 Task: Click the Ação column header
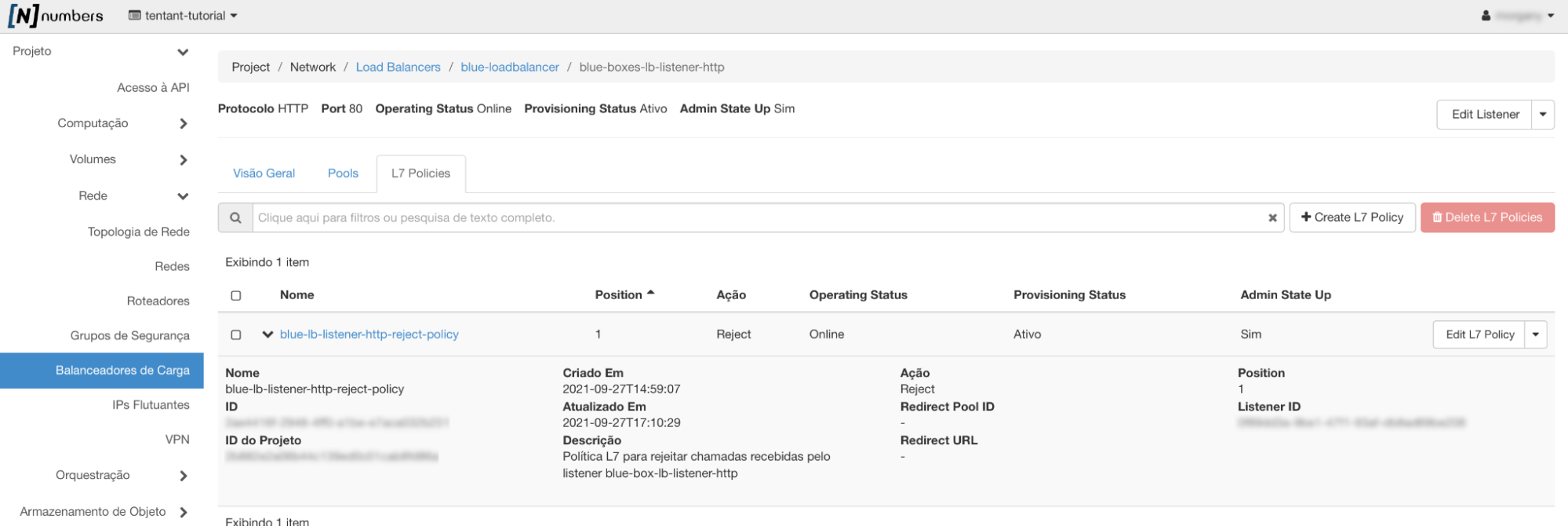pyautogui.click(x=731, y=295)
